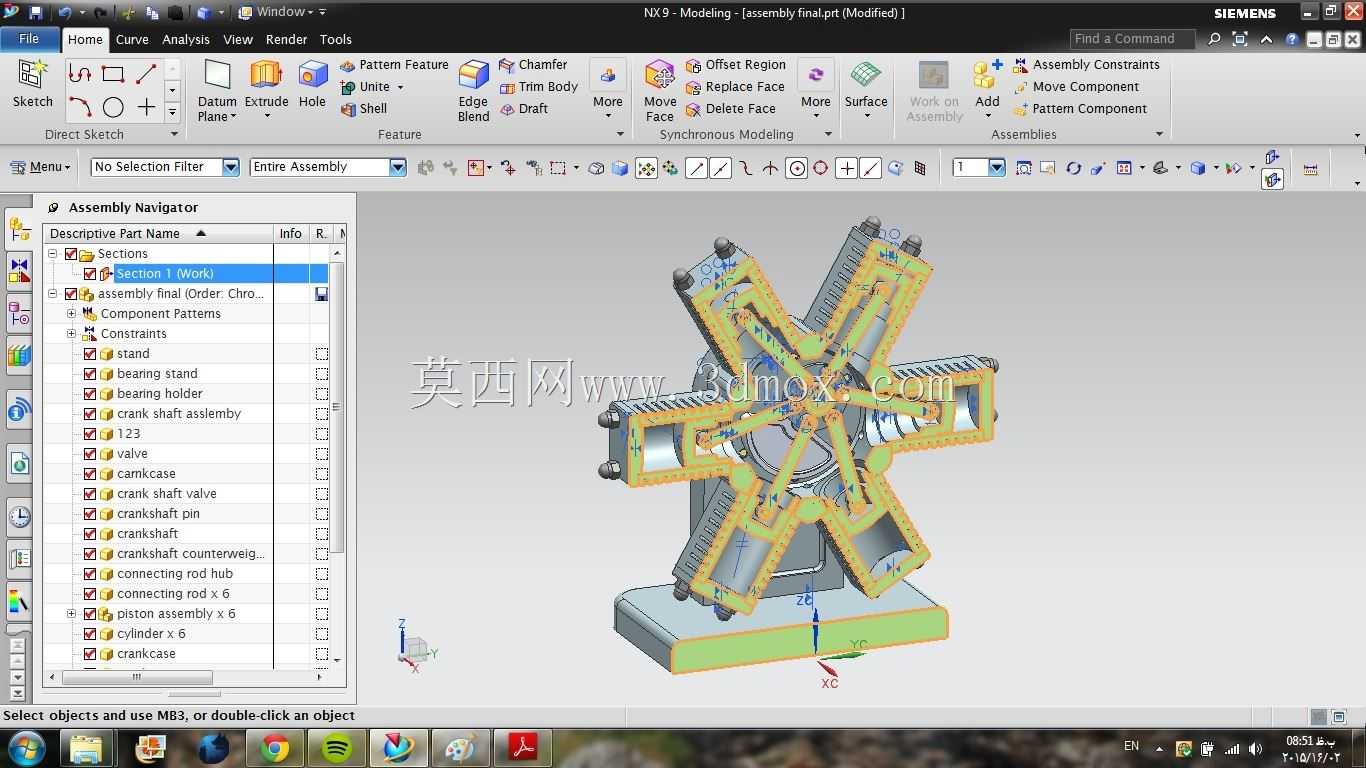The height and width of the screenshot is (768, 1366).
Task: Start a new Sketch
Action: (33, 84)
